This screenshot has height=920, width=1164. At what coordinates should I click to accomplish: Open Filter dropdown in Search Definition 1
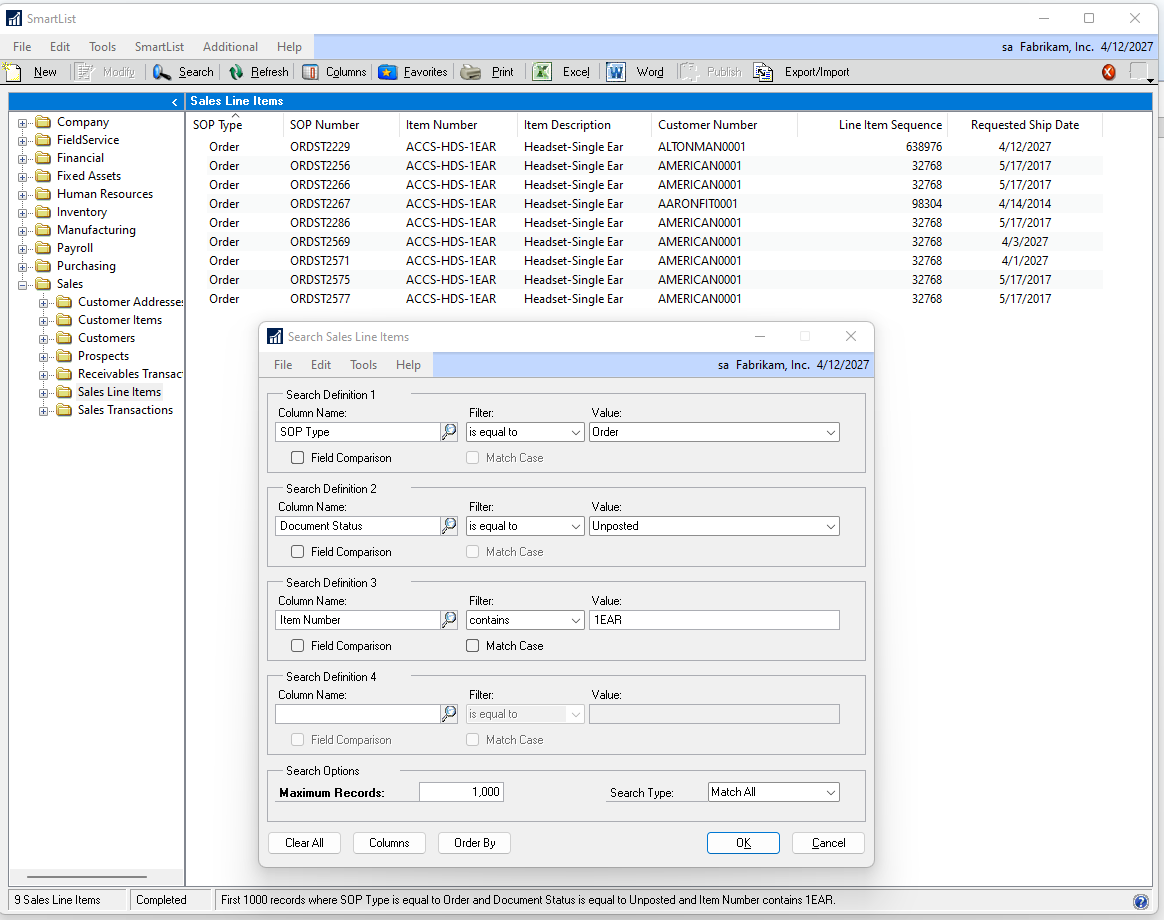[576, 432]
